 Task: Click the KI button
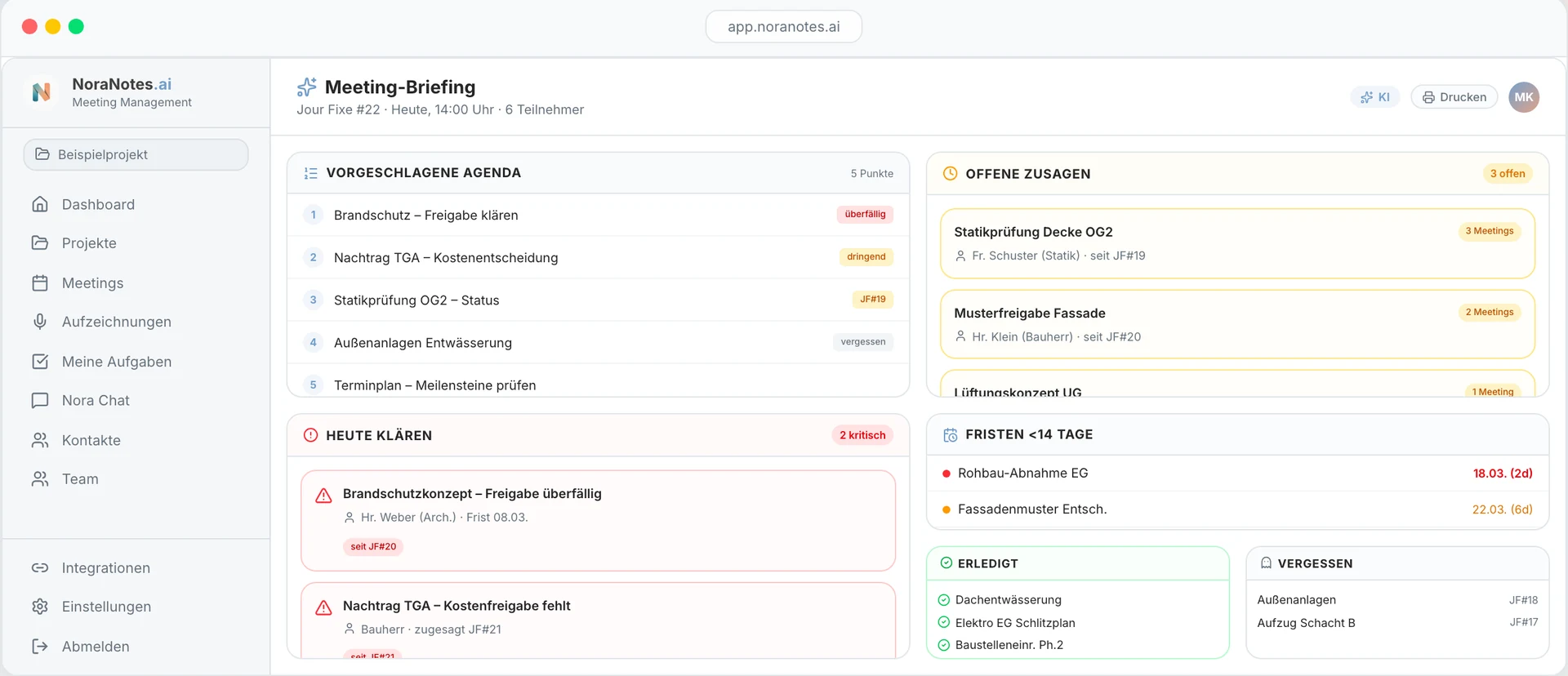pos(1375,97)
